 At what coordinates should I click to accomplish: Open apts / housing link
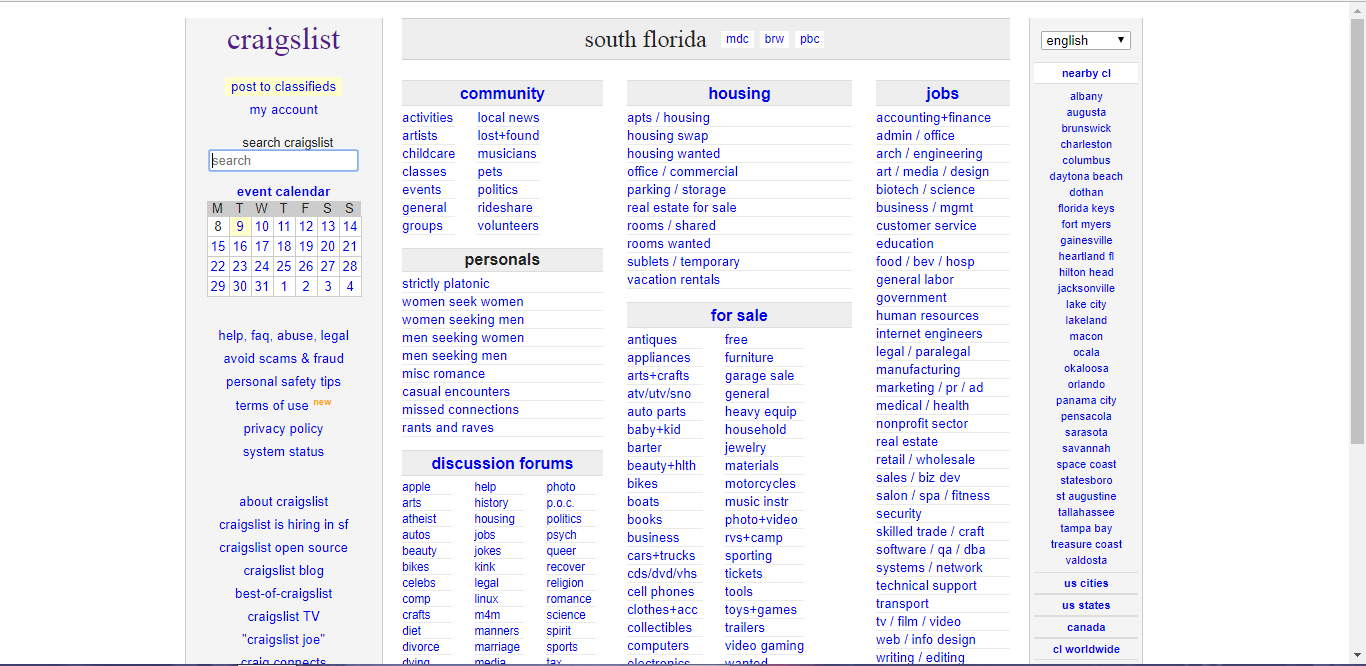(668, 118)
